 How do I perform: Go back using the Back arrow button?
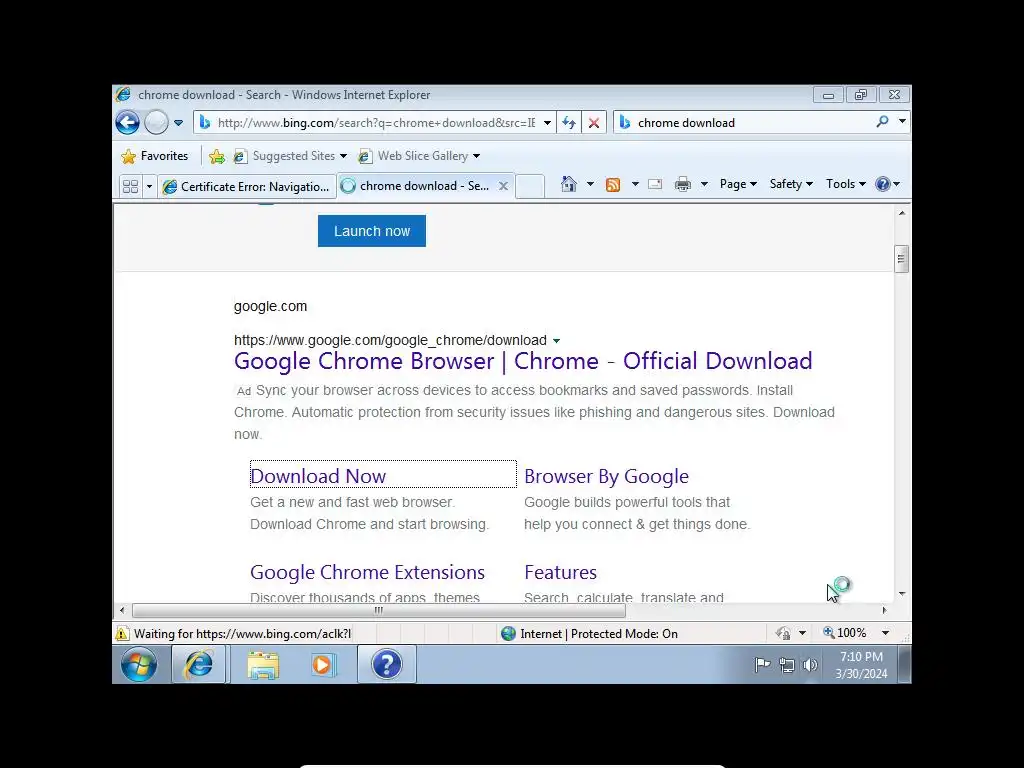point(127,122)
